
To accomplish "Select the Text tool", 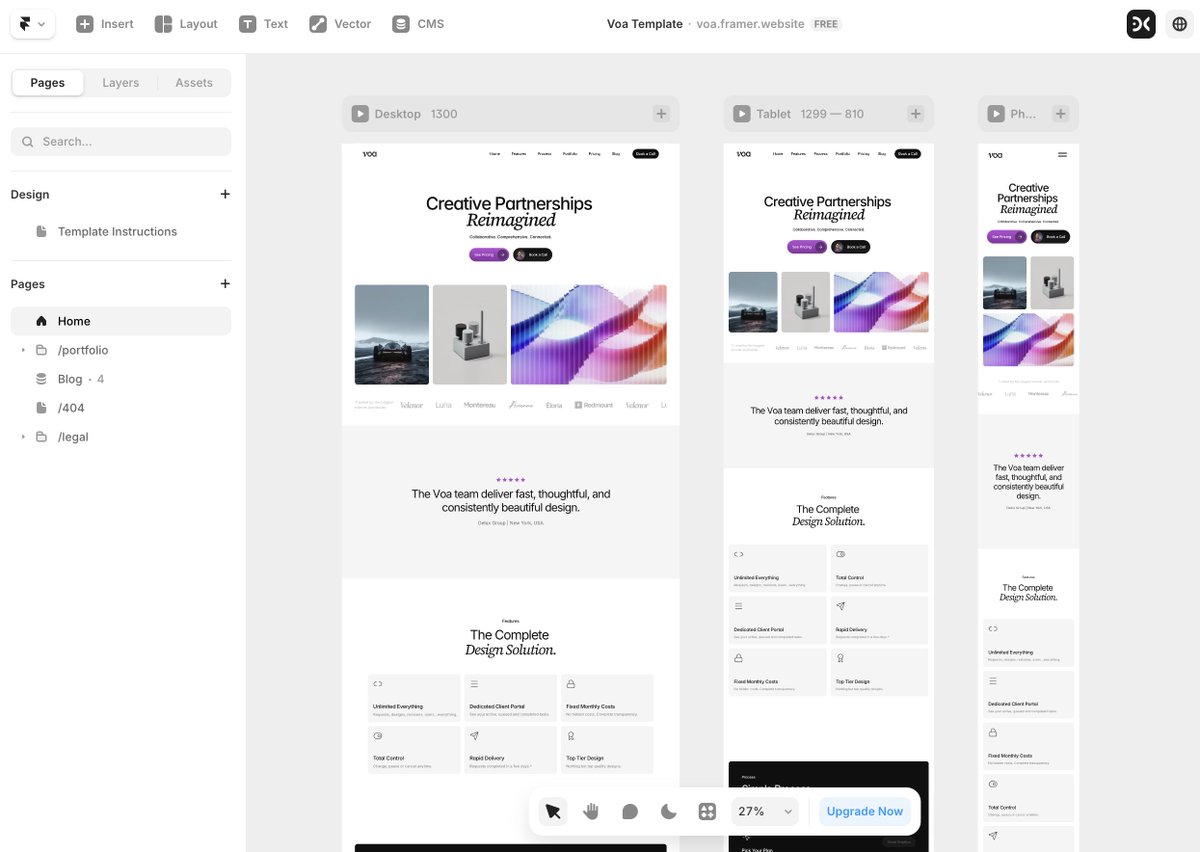I will pos(264,24).
